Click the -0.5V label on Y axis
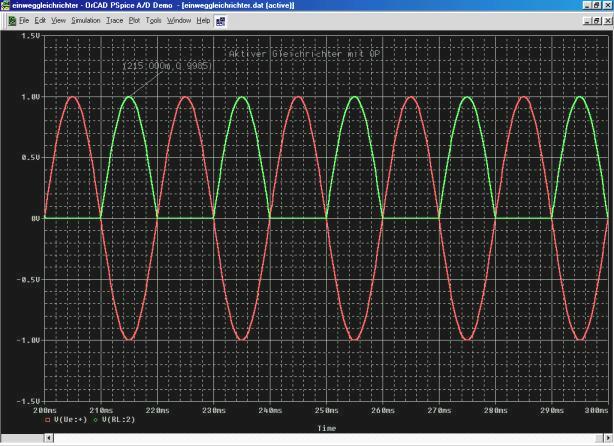Image resolution: width=614 pixels, height=446 pixels. (x=29, y=280)
